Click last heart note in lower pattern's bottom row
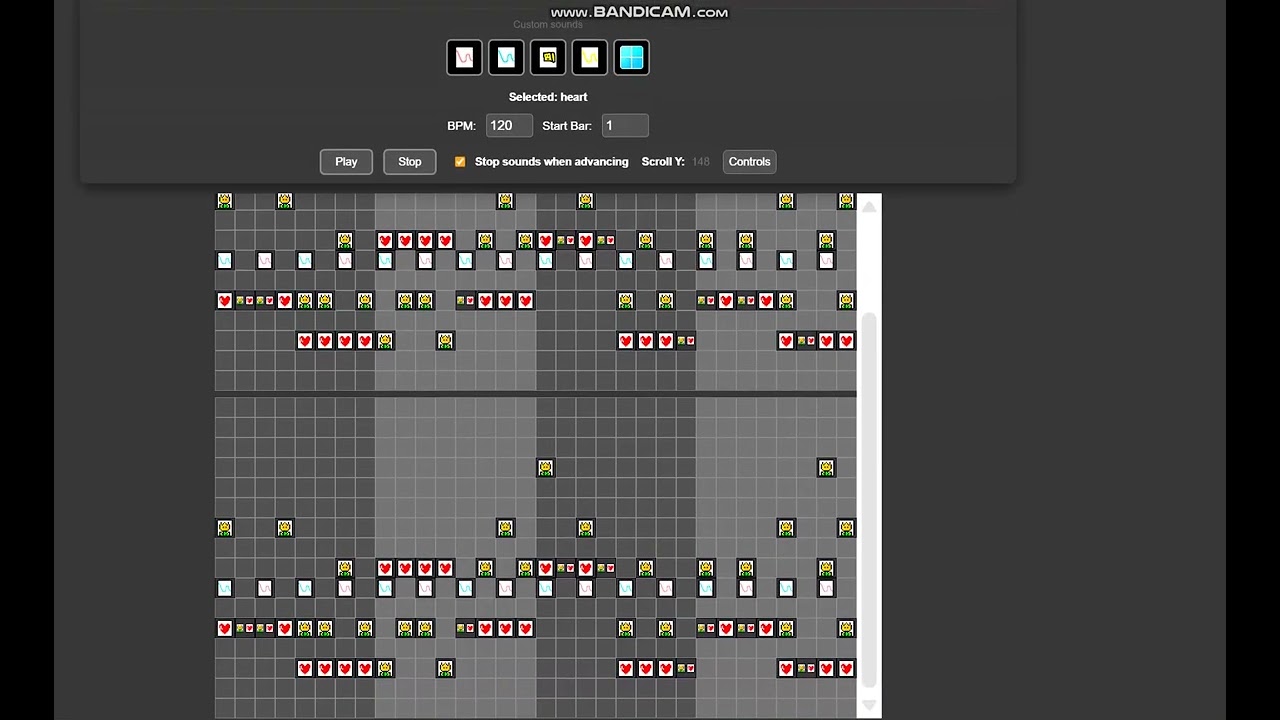Viewport: 1280px width, 720px height. pyautogui.click(x=846, y=668)
